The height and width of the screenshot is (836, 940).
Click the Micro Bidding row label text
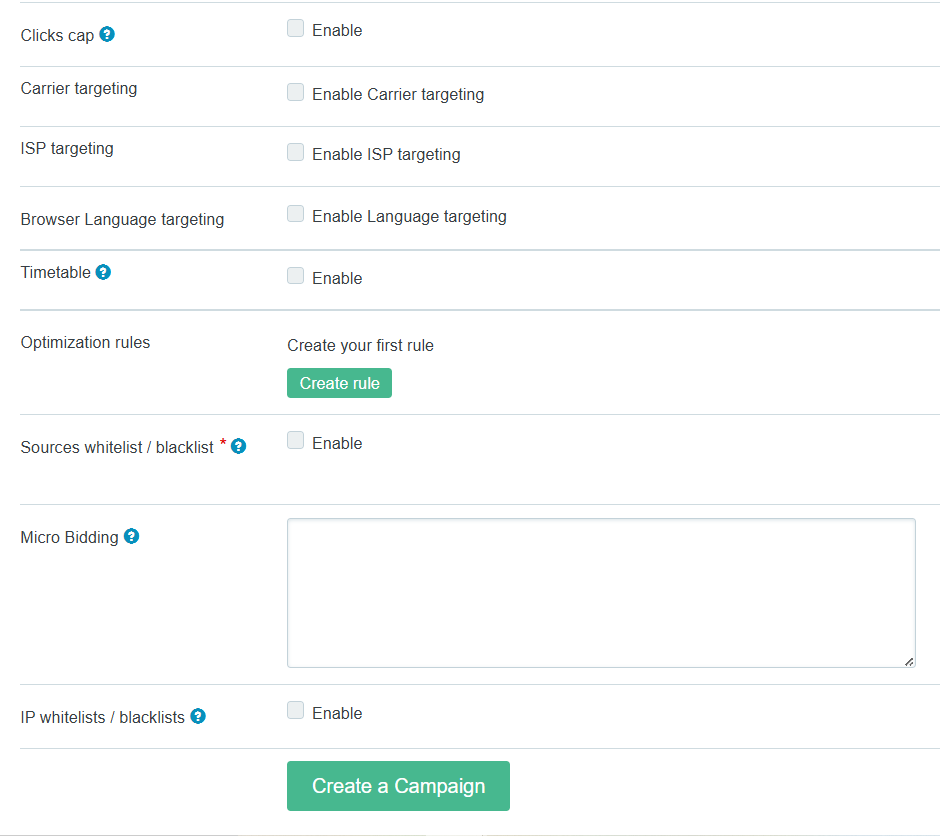(69, 537)
